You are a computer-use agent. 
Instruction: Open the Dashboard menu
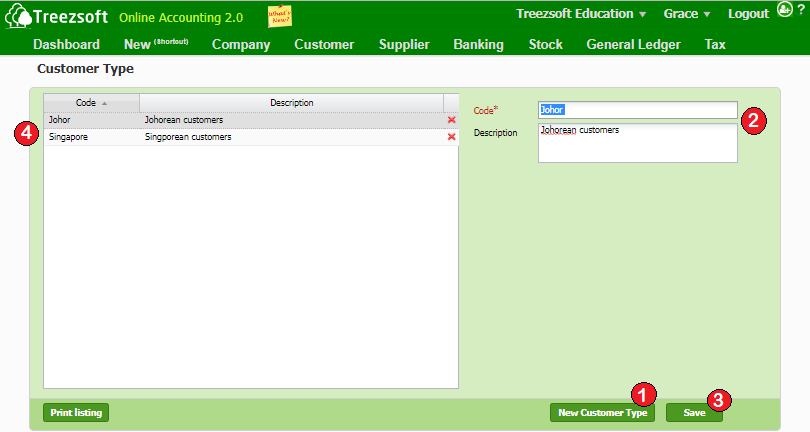[x=66, y=45]
